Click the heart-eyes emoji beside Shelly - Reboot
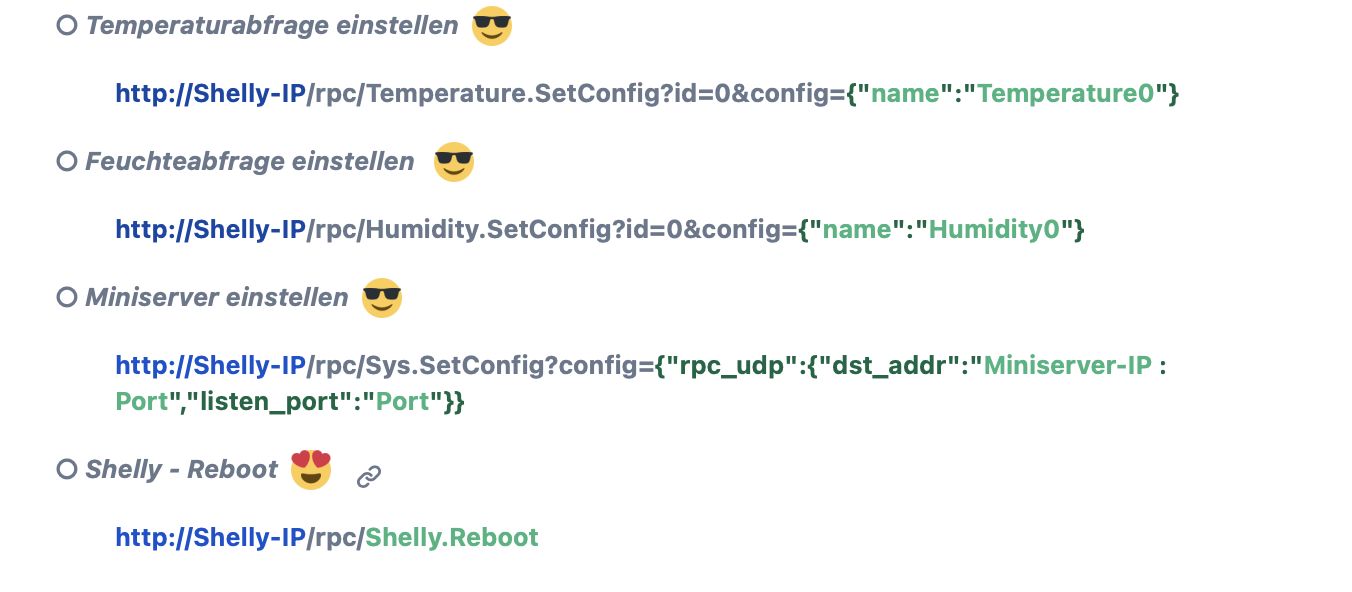The image size is (1352, 592). [x=311, y=469]
